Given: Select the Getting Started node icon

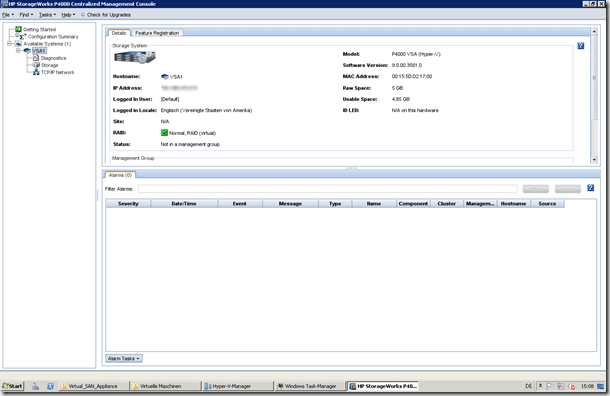Looking at the screenshot, I should pos(18,29).
